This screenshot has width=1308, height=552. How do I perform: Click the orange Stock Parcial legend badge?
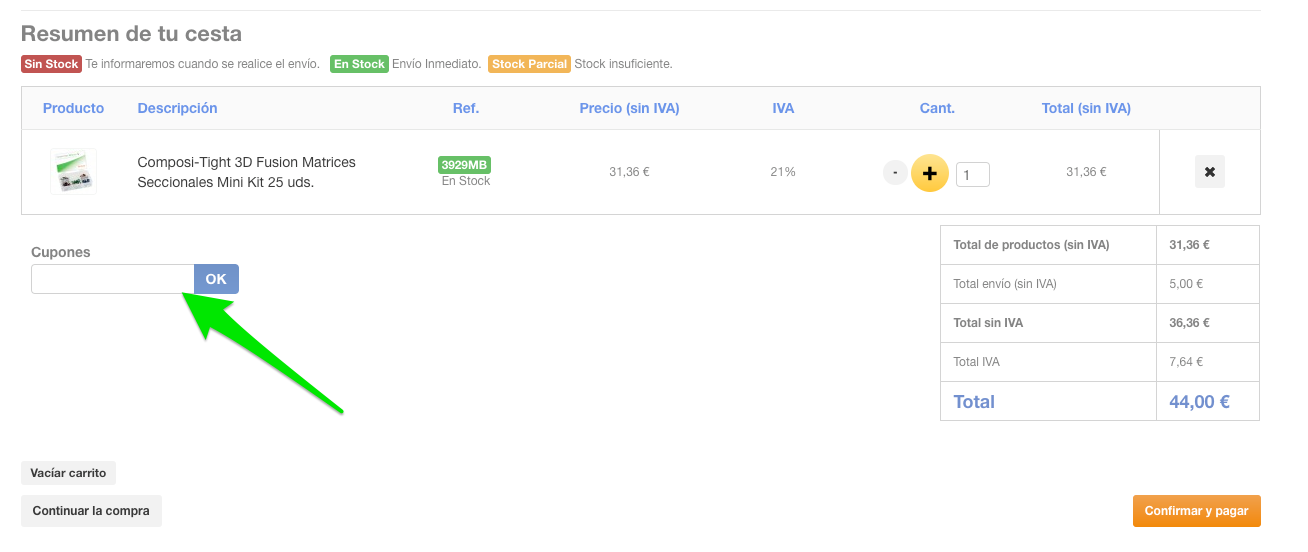click(529, 64)
